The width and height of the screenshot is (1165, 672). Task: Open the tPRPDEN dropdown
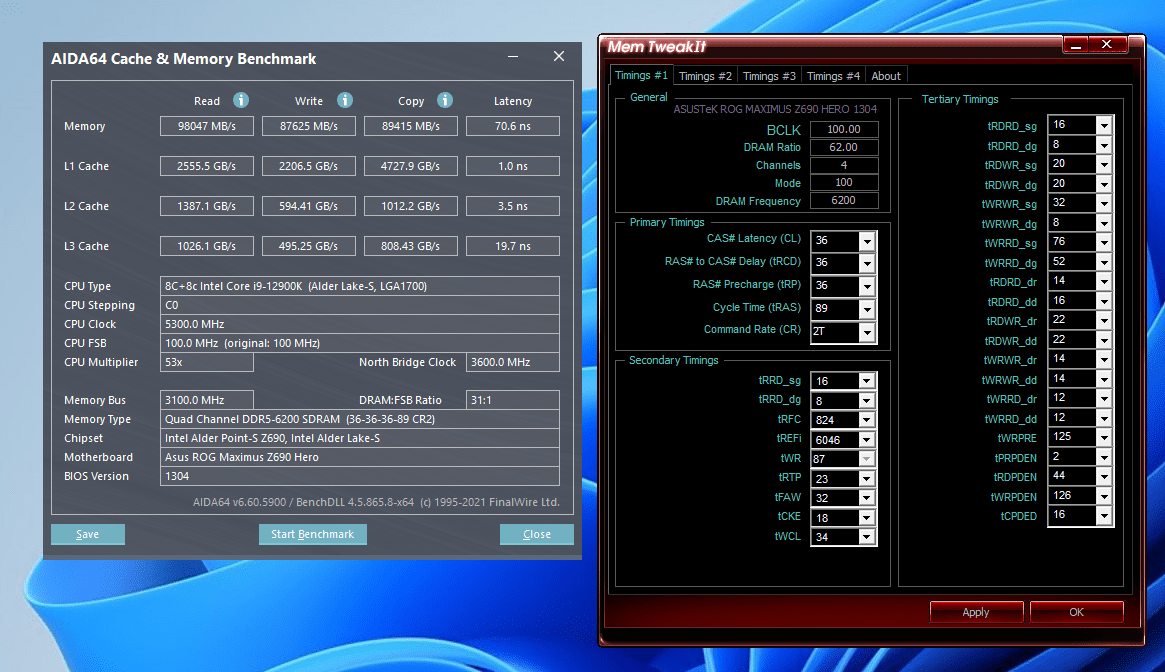[1104, 457]
